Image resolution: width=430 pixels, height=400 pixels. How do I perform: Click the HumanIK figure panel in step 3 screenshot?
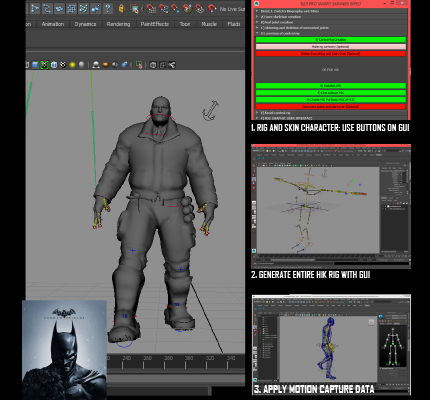393,346
